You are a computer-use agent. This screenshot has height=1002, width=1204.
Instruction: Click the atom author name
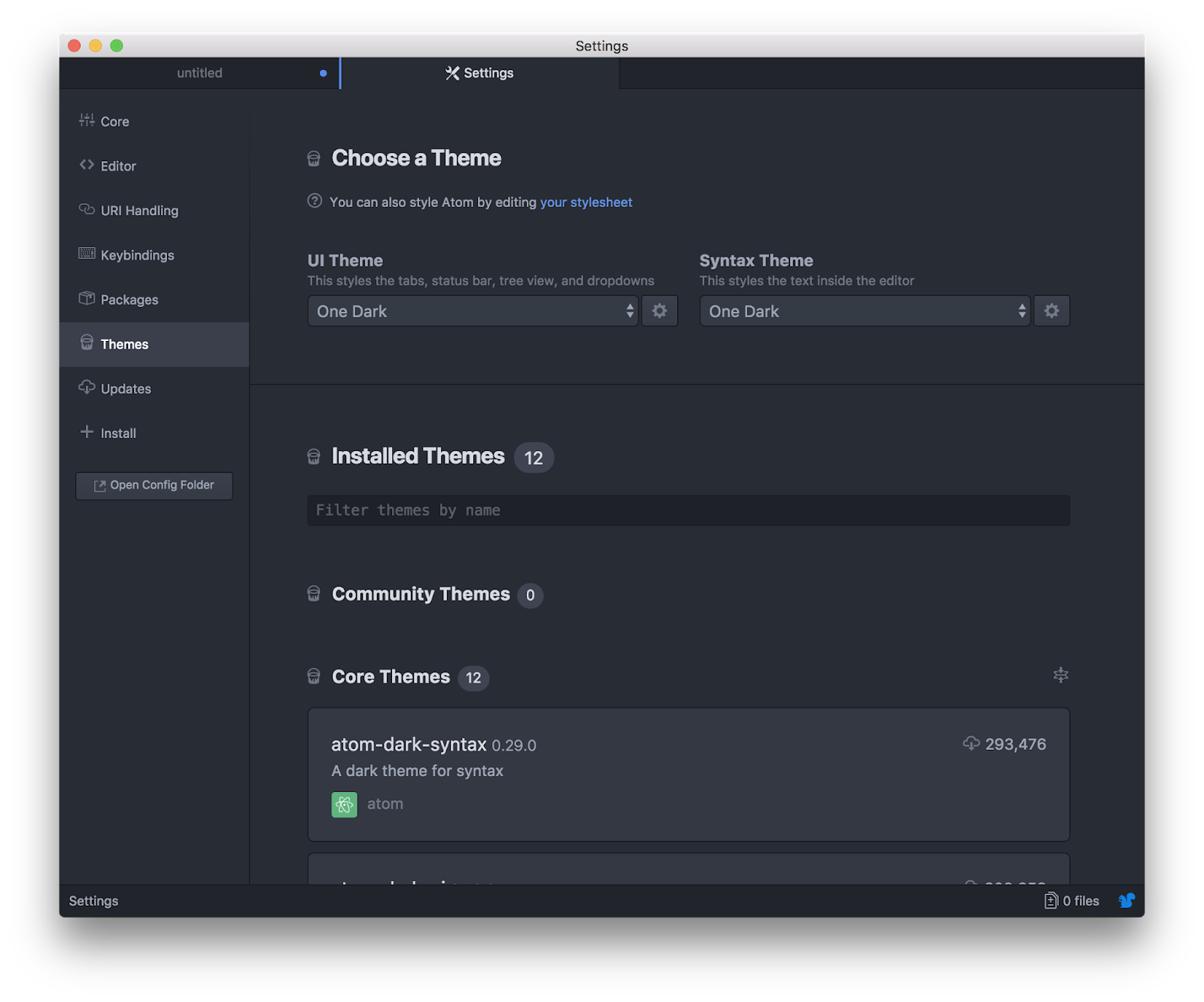click(385, 804)
